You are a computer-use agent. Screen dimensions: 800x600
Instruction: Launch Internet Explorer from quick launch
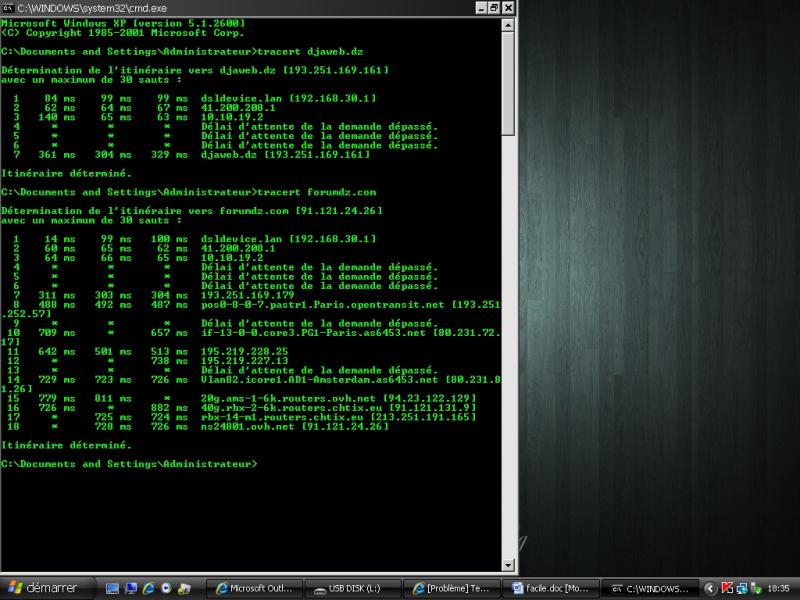point(148,588)
